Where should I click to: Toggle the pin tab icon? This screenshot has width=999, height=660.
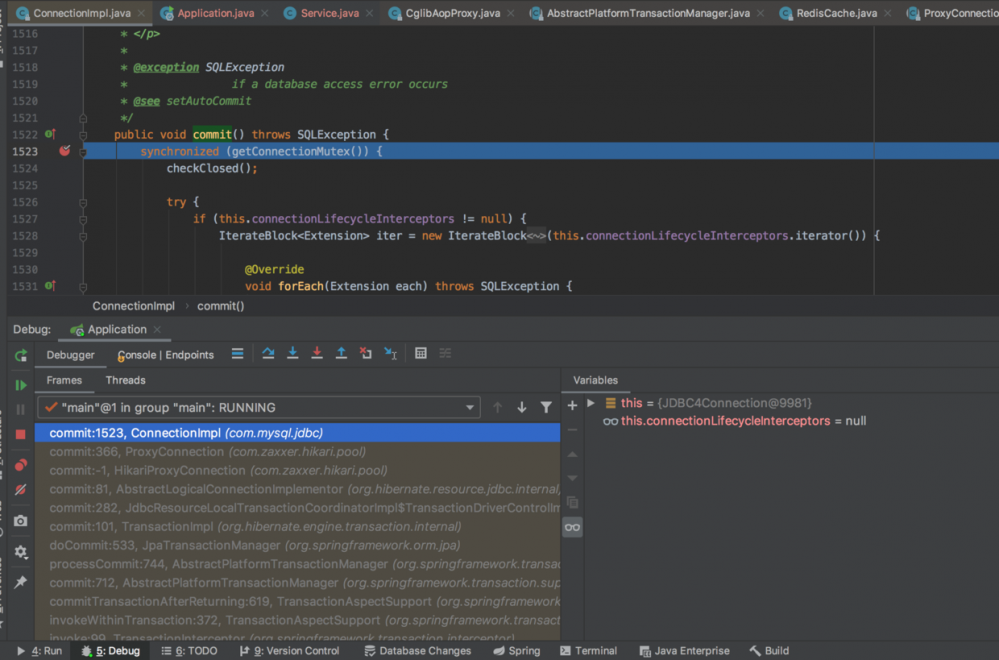pos(21,582)
